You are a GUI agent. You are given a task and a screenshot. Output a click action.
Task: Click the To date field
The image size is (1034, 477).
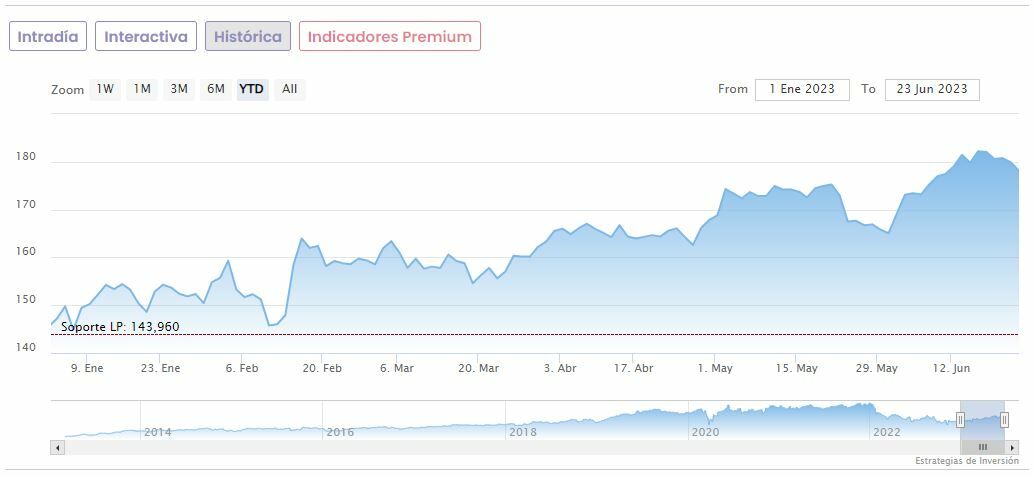click(932, 89)
